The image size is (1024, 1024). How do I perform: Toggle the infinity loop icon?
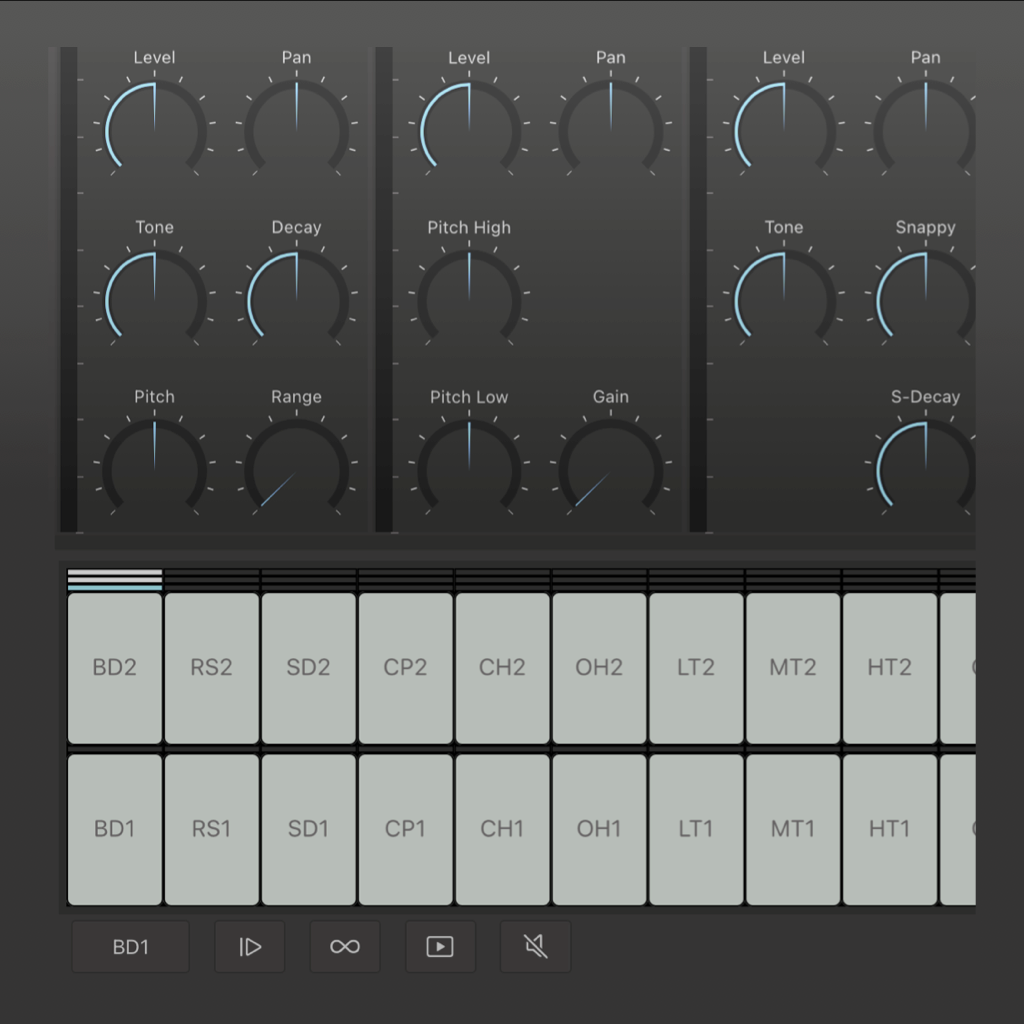(x=345, y=946)
